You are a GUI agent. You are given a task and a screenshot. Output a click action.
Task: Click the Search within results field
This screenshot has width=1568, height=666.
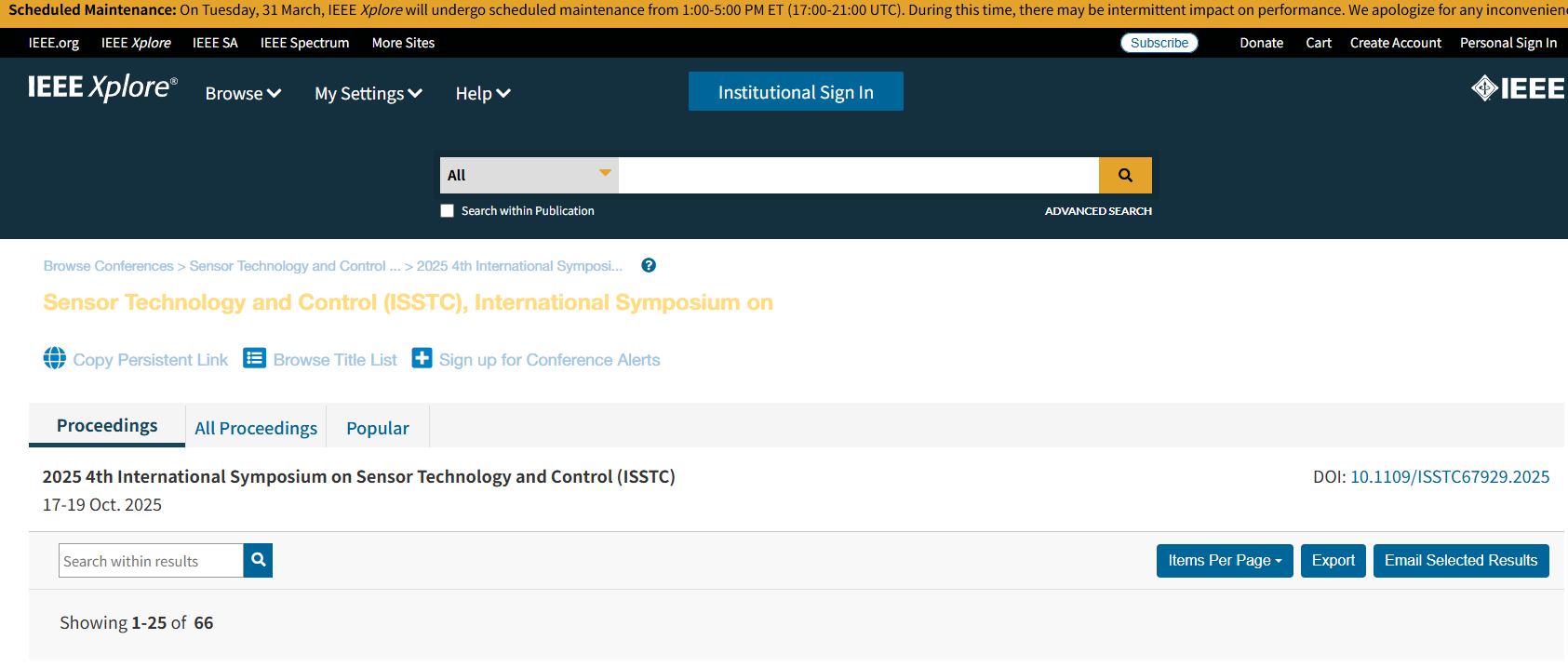click(x=151, y=561)
